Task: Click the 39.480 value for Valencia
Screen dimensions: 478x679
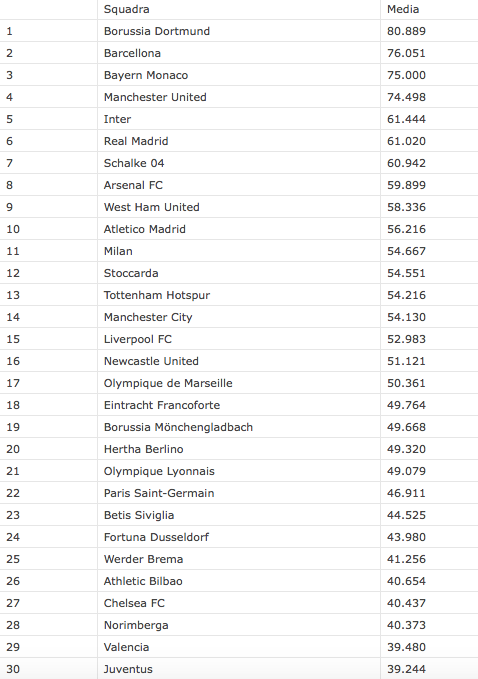Action: coord(406,647)
